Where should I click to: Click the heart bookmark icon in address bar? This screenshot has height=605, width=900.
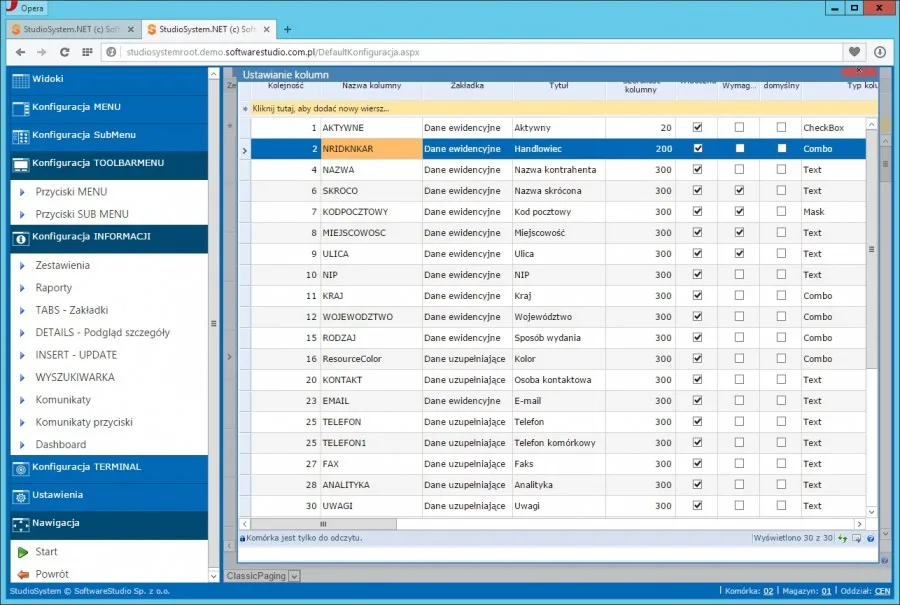pyautogui.click(x=854, y=52)
